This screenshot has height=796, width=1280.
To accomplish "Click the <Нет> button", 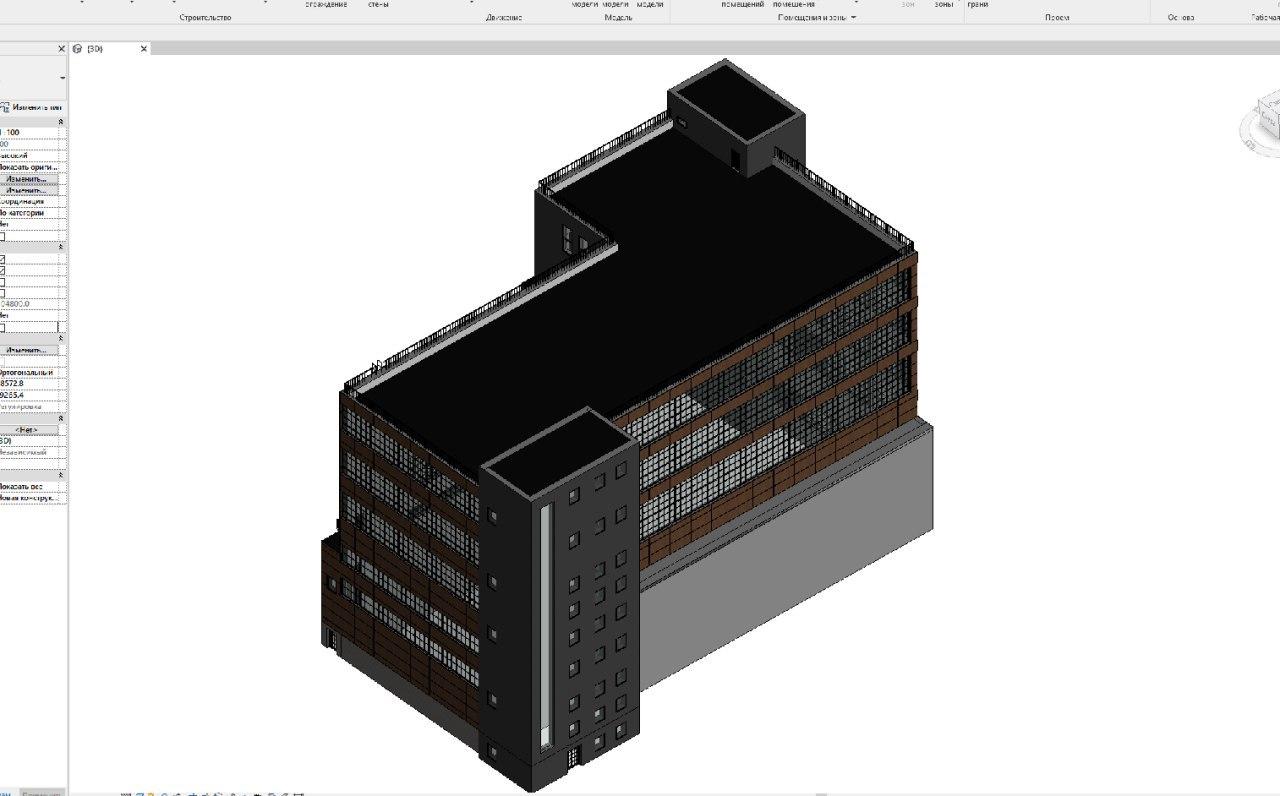I will pos(29,430).
